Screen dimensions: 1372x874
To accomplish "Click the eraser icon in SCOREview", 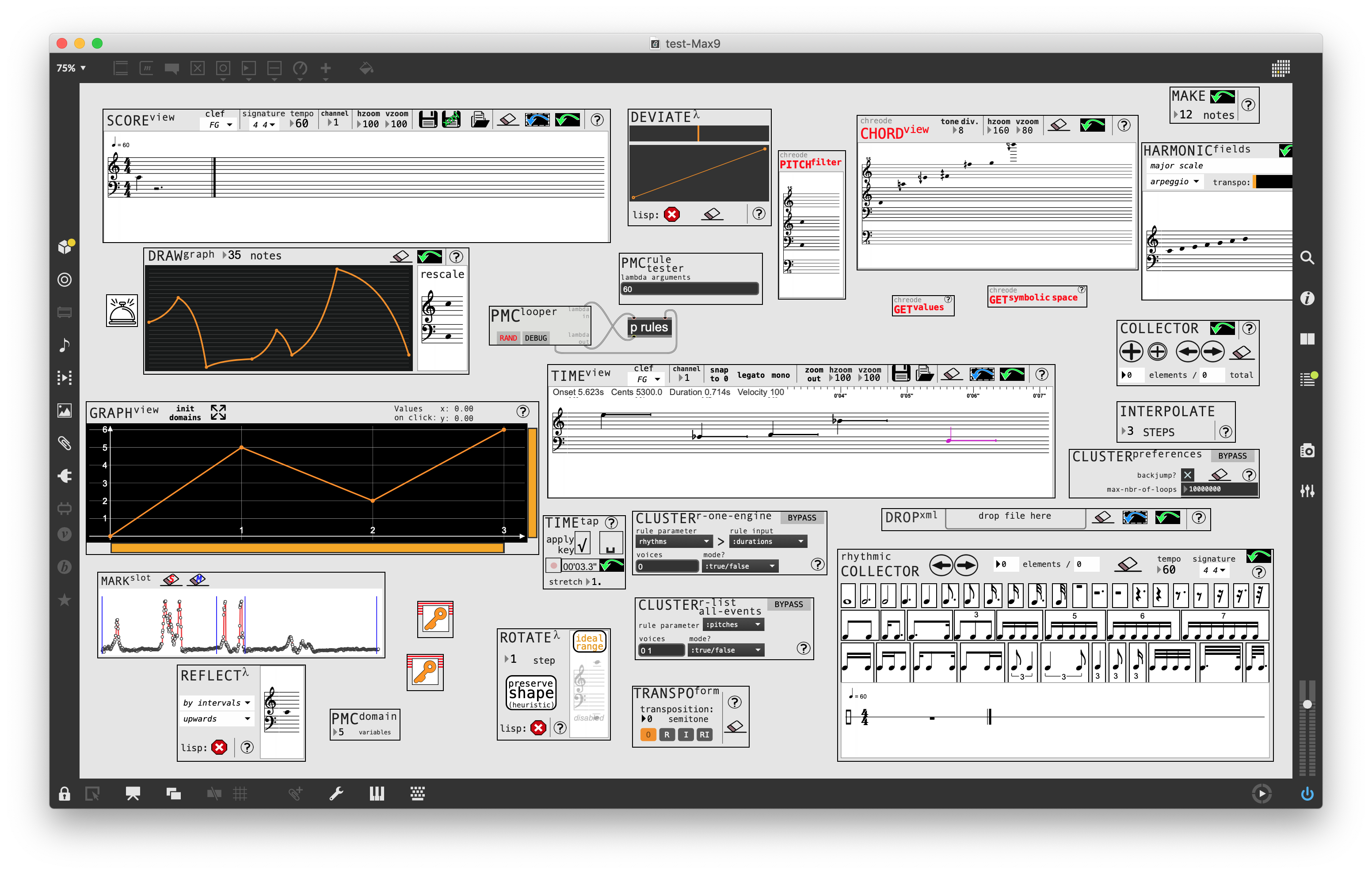I will [x=508, y=119].
